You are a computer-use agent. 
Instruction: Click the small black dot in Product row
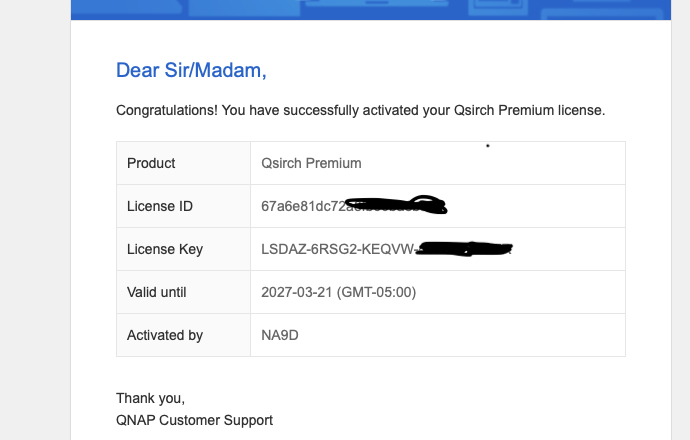click(488, 146)
